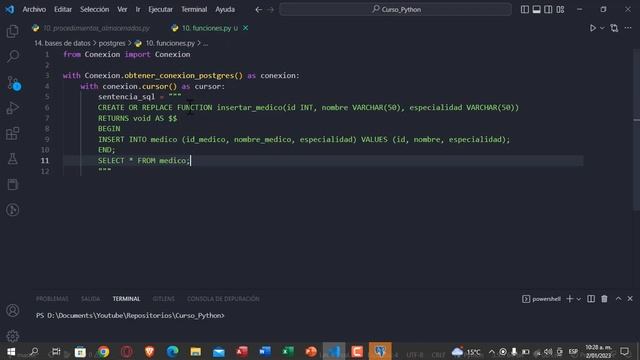Open Brave browser from taskbar

[x=149, y=351]
